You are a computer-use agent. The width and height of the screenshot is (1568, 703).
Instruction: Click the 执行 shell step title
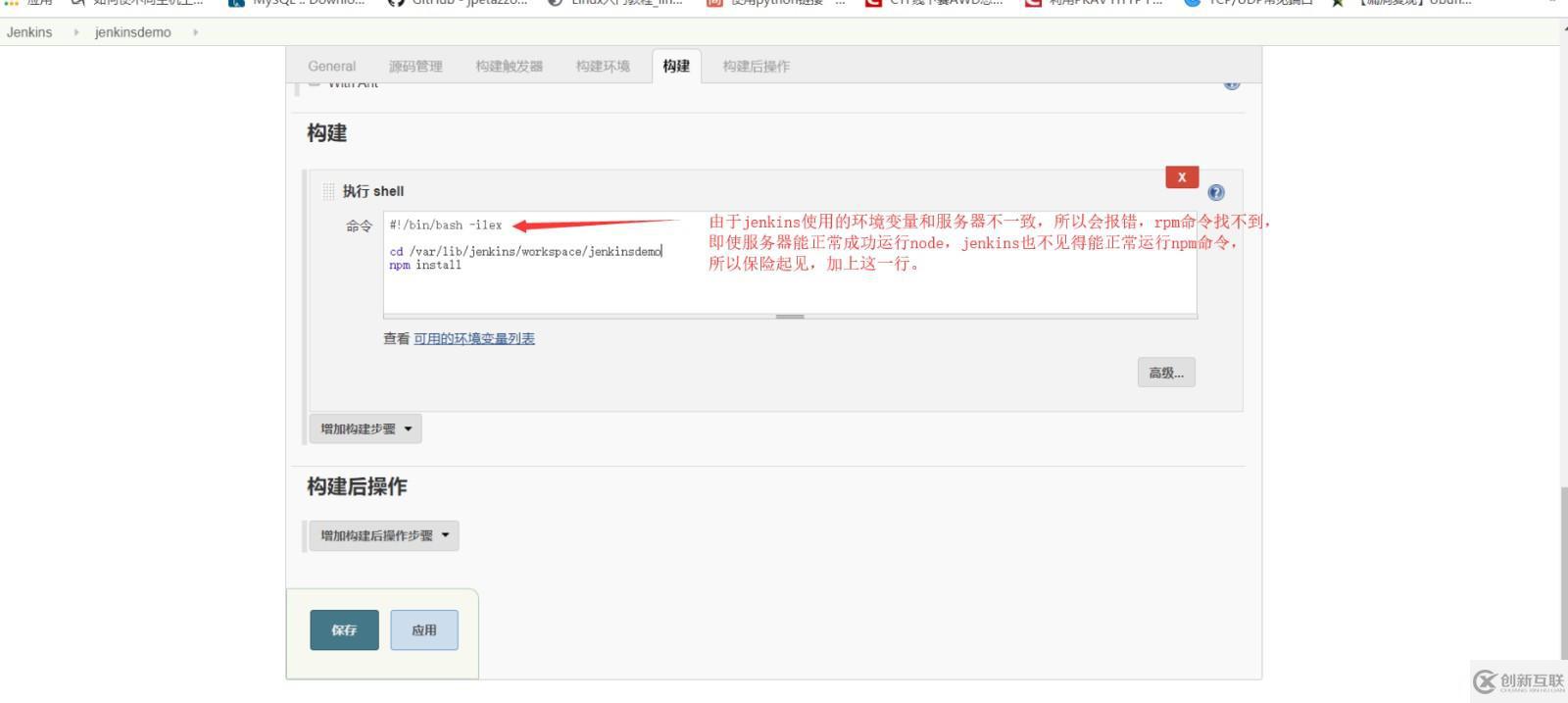pyautogui.click(x=372, y=191)
